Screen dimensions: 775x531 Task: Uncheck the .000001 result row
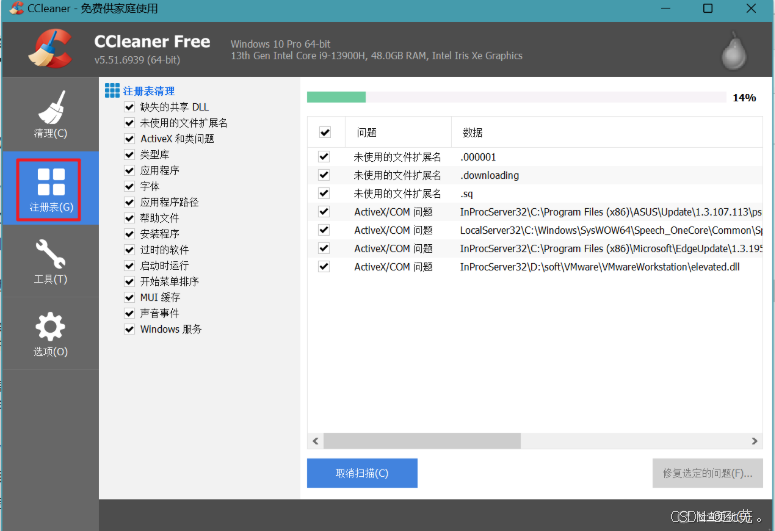click(324, 157)
